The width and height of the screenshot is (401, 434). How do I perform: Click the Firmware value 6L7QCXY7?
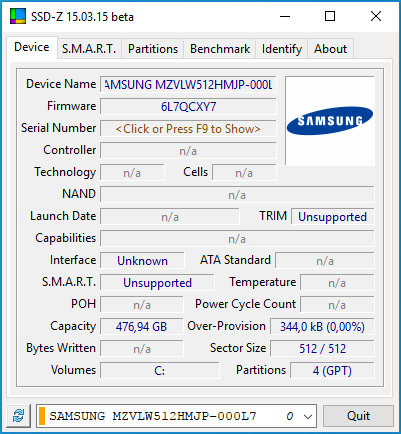[x=188, y=107]
